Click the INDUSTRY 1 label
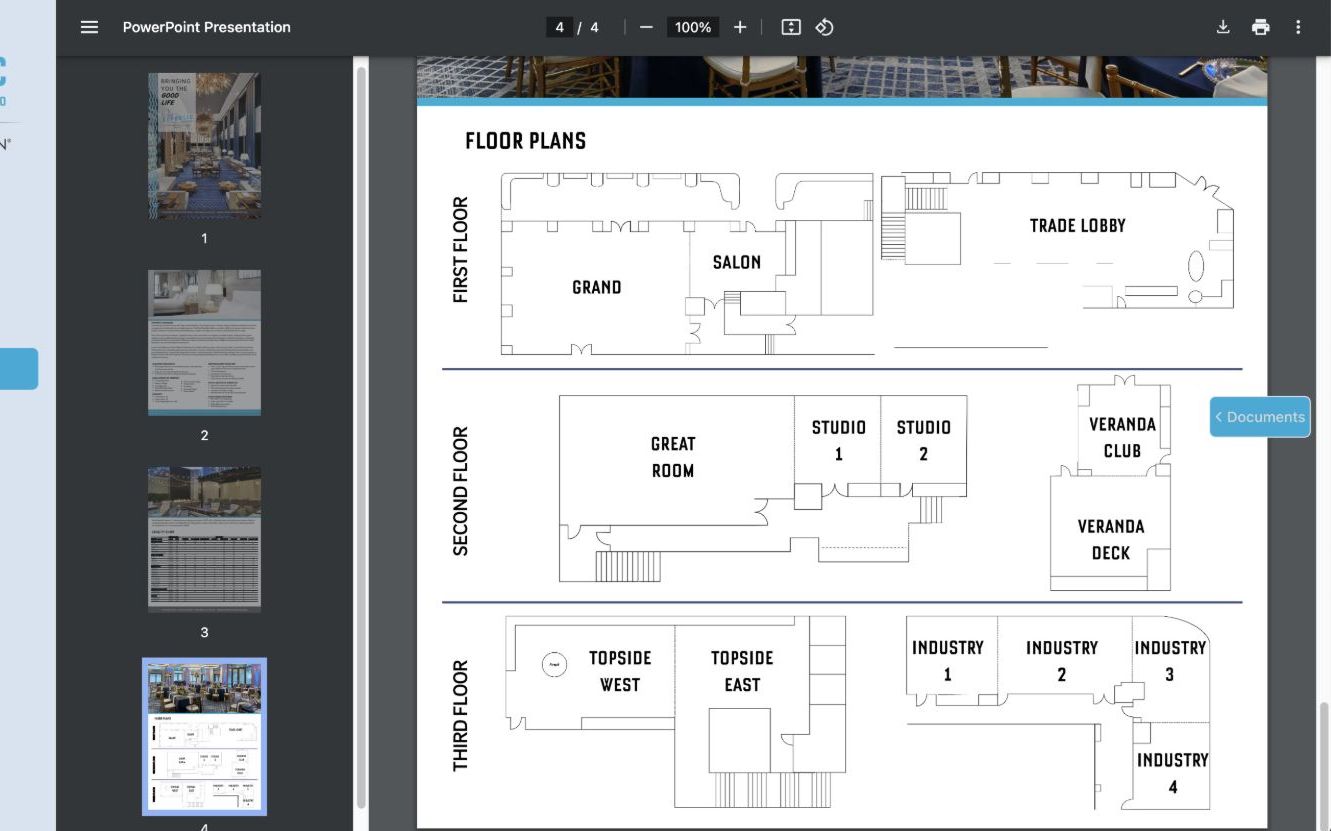This screenshot has width=1331, height=831. coord(948,661)
